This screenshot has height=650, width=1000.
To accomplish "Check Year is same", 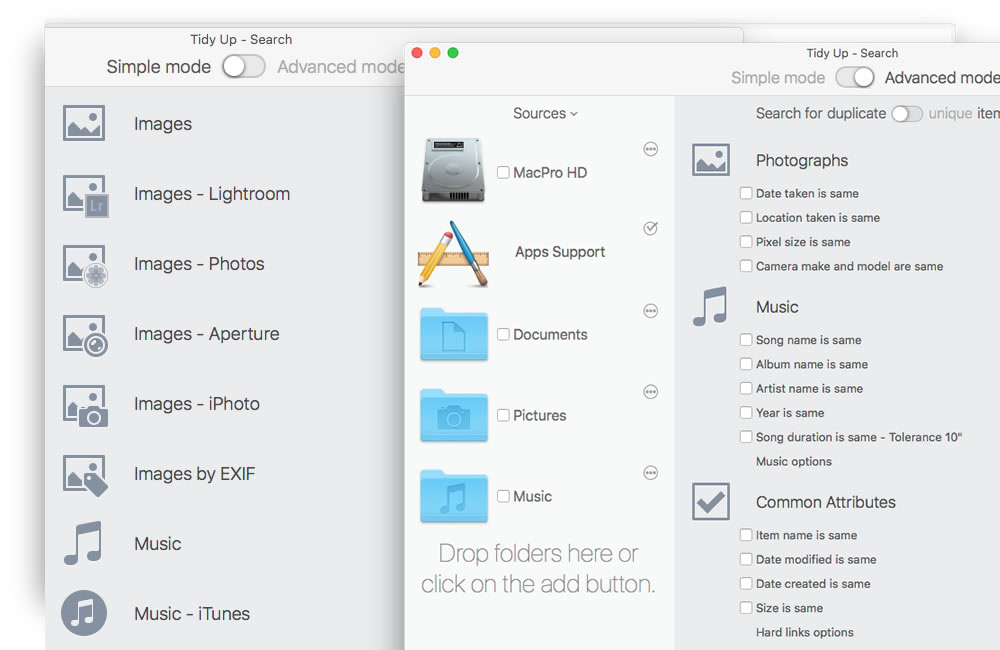I will [x=746, y=413].
